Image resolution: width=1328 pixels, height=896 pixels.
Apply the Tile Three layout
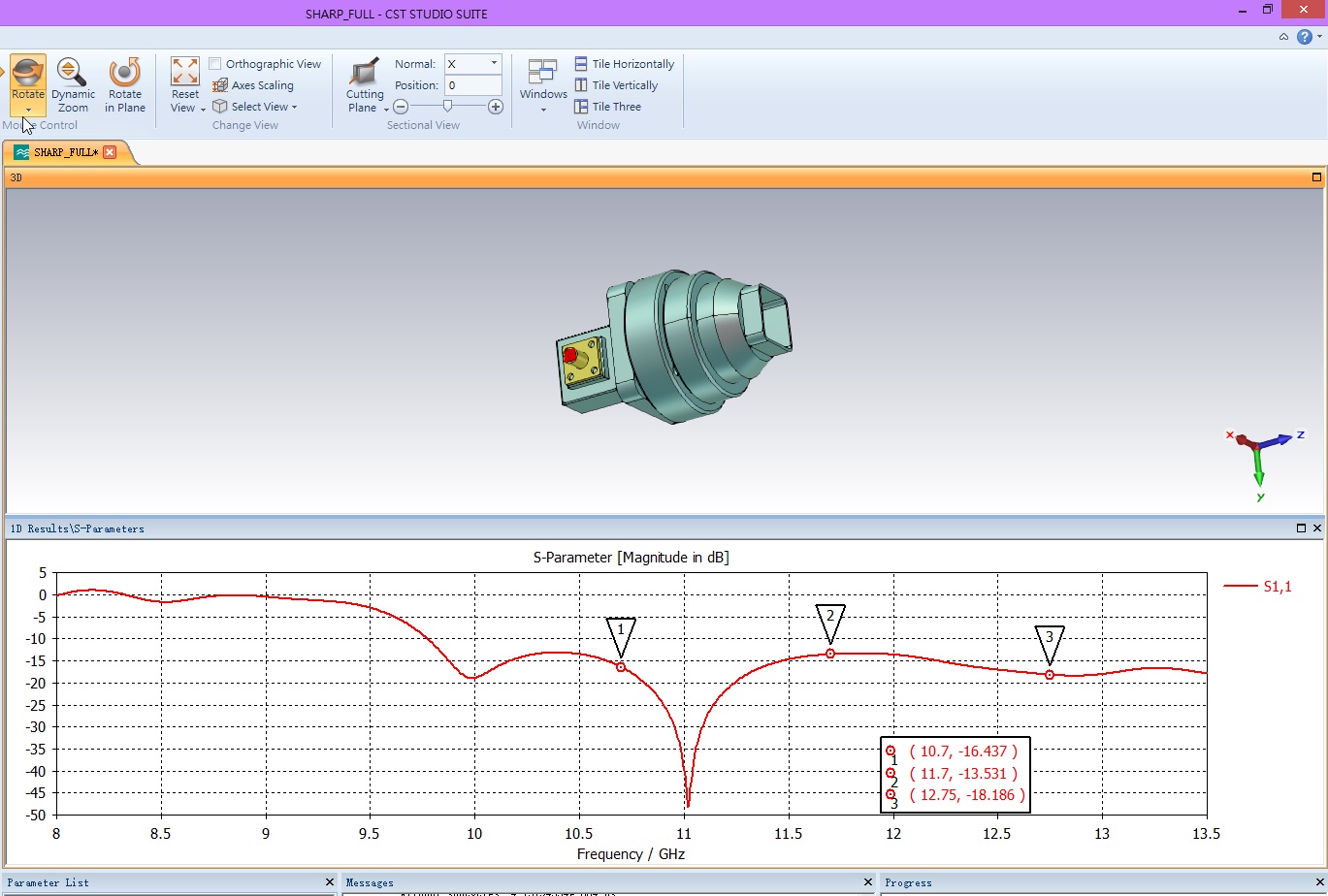click(607, 107)
